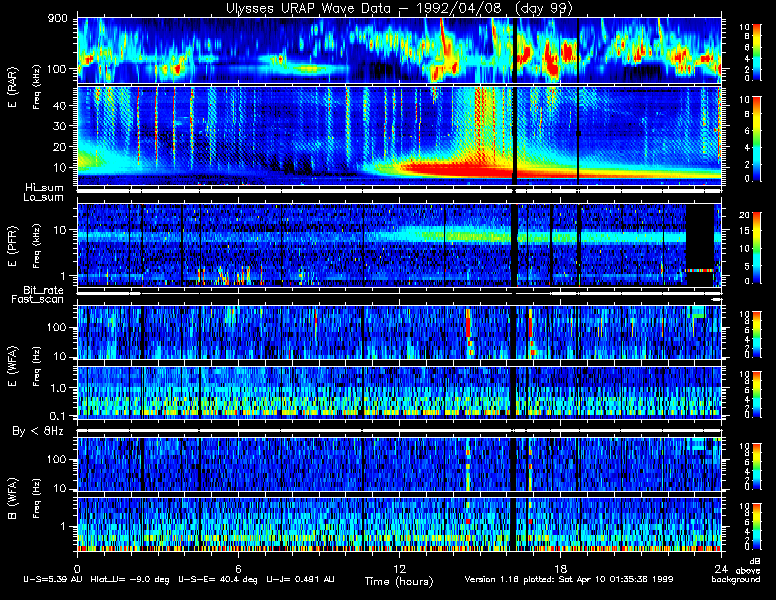Click the color bar beside the E (WFA) 10-100 Hz panel
This screenshot has width=776, height=600.
(757, 334)
